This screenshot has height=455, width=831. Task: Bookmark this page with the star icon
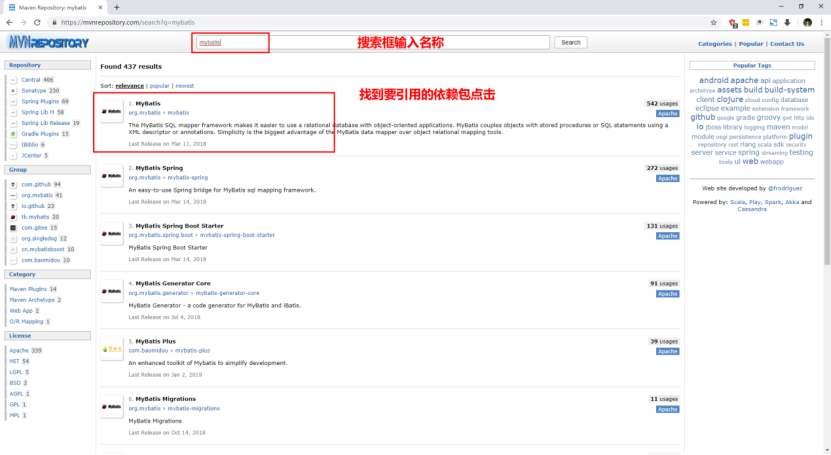[x=713, y=21]
